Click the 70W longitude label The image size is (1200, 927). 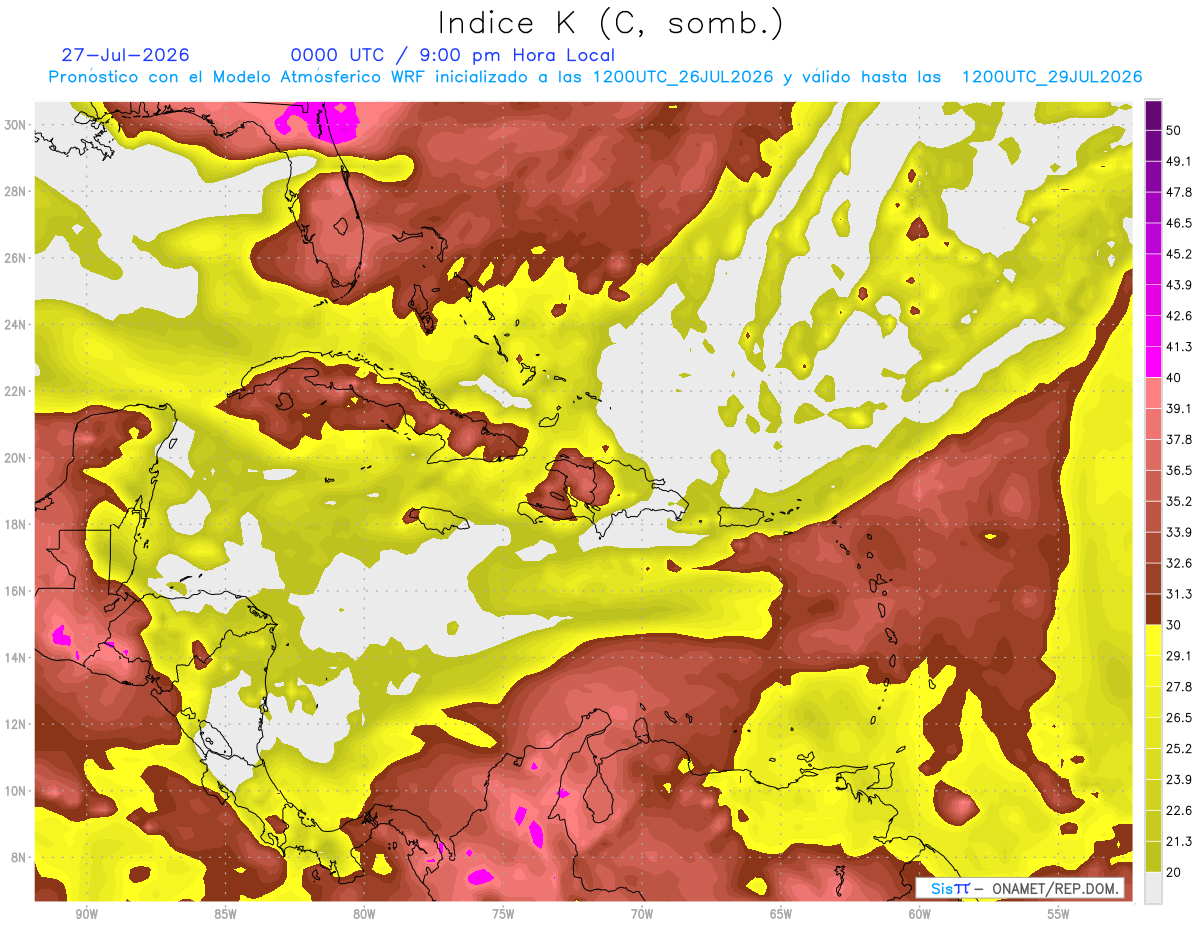pyautogui.click(x=642, y=914)
